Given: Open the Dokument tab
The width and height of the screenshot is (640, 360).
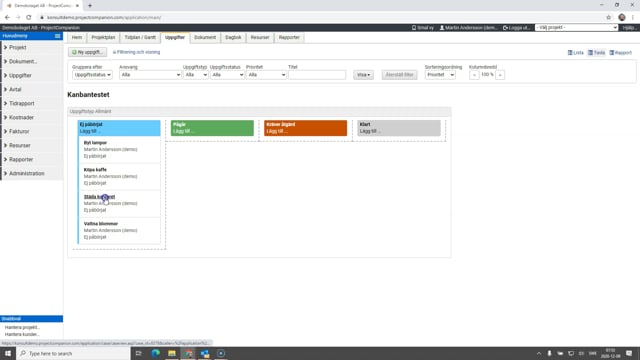Looking at the screenshot, I should [205, 38].
